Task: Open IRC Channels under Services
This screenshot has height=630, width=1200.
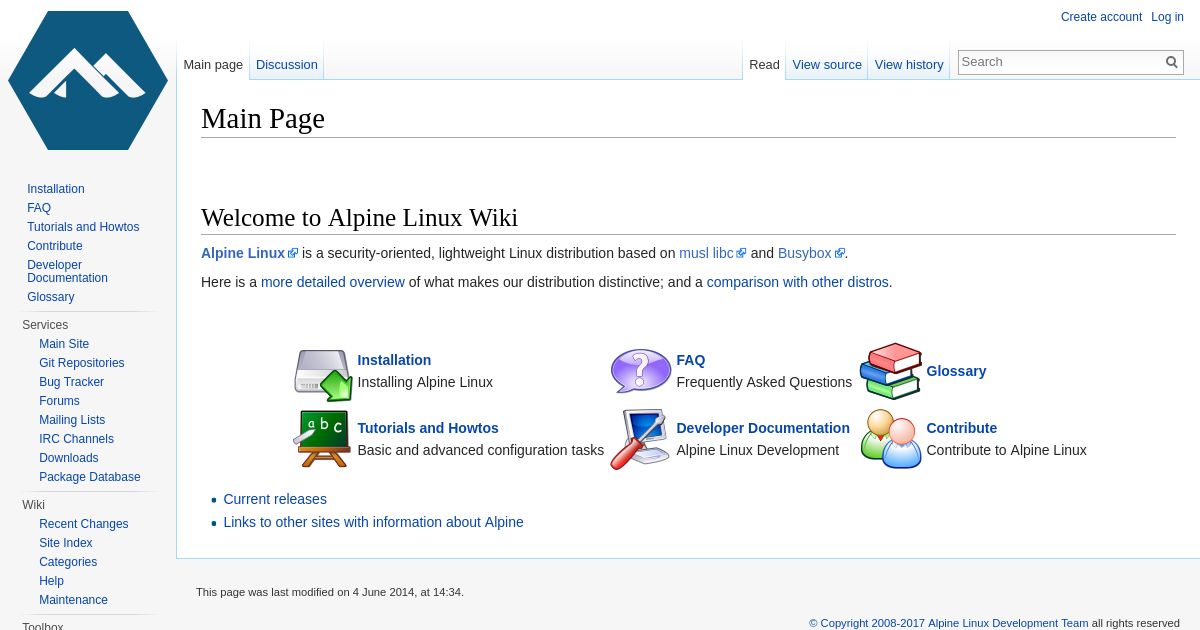Action: (x=76, y=439)
